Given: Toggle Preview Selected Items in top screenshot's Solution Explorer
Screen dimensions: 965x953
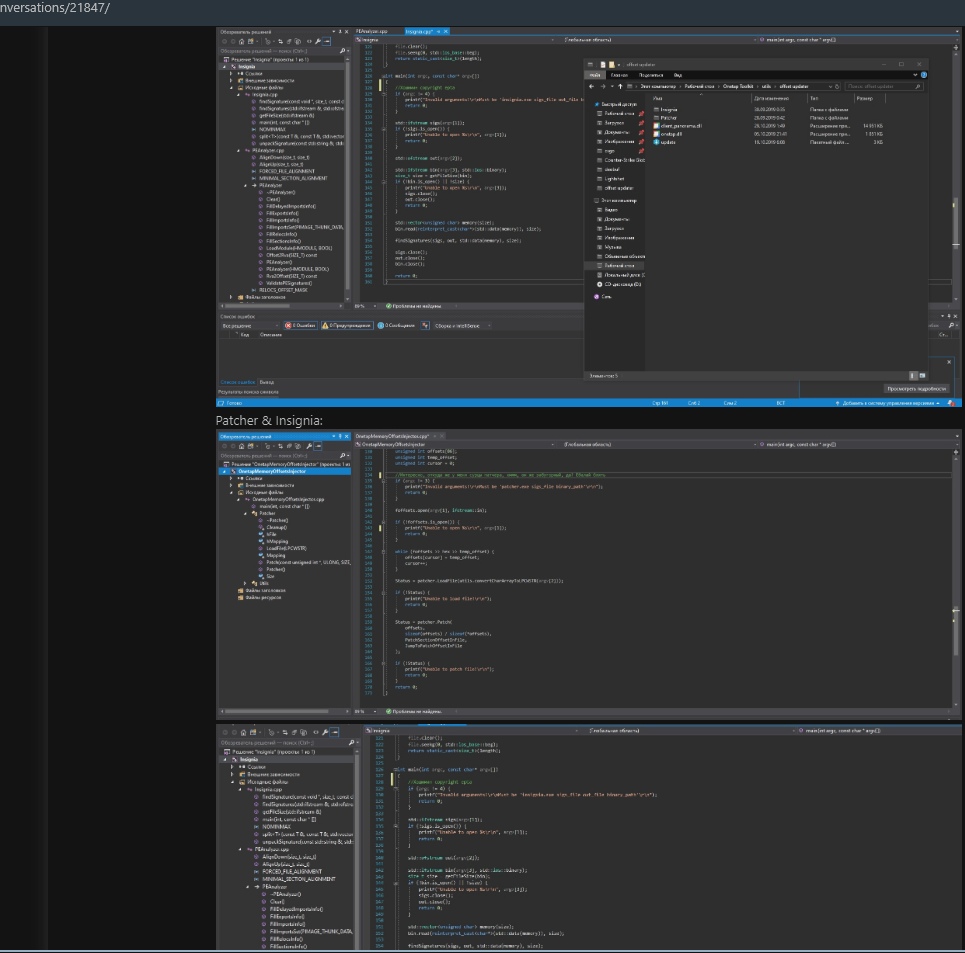Looking at the screenshot, I should [x=327, y=42].
